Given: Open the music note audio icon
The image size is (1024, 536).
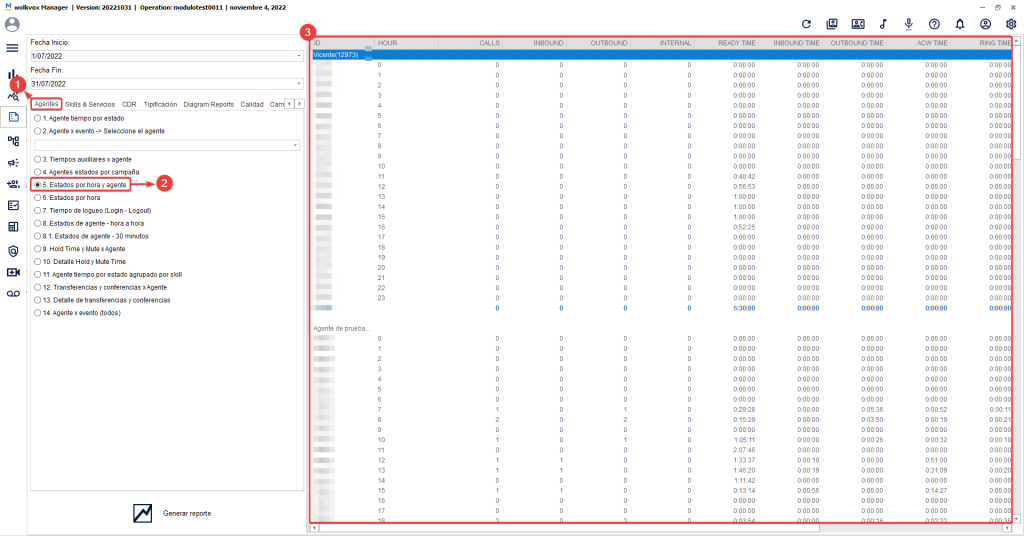Looking at the screenshot, I should [x=883, y=24].
